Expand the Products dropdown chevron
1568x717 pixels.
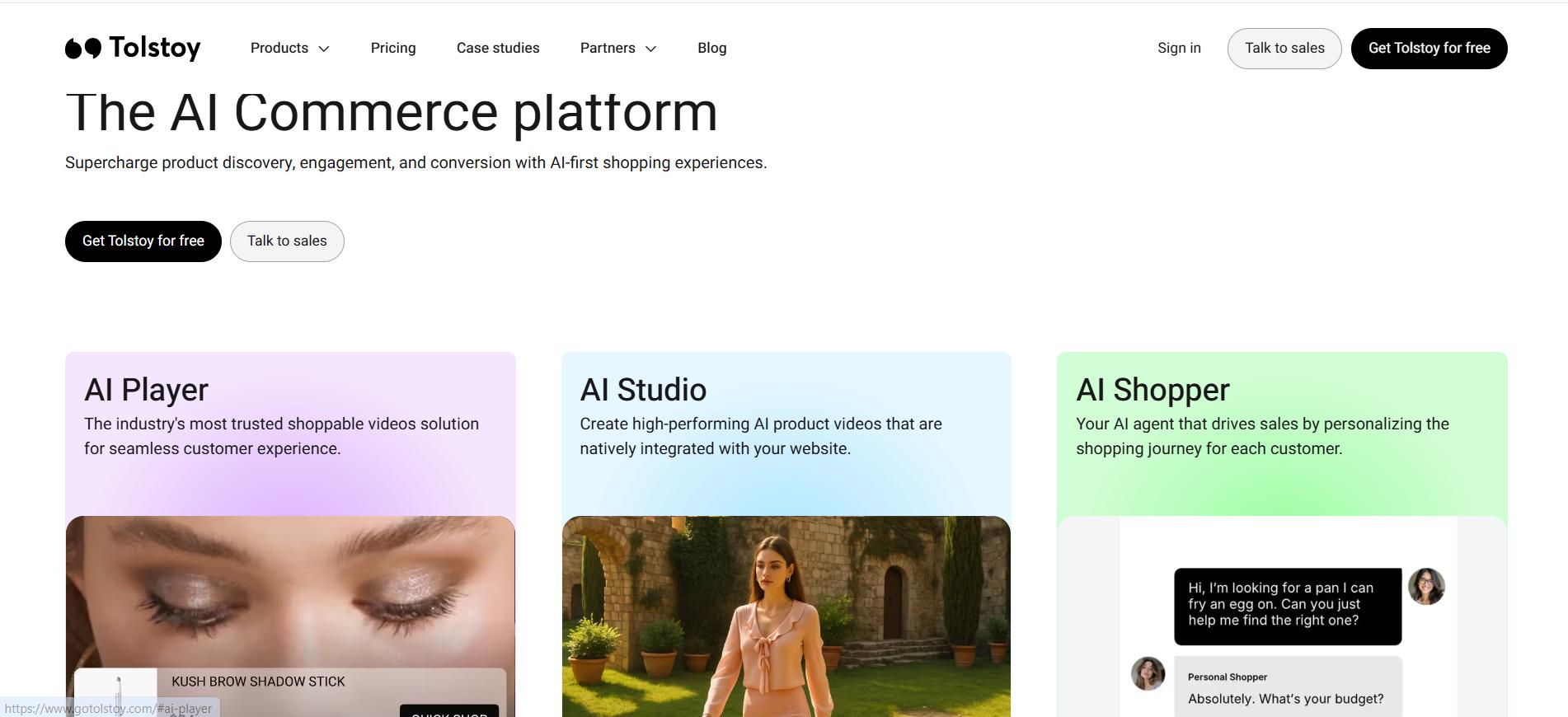(x=324, y=49)
